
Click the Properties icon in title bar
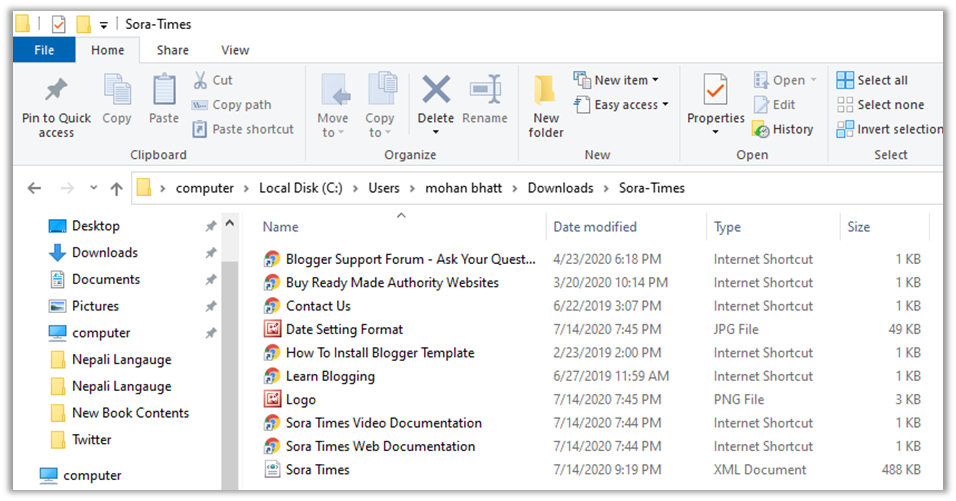[x=59, y=24]
